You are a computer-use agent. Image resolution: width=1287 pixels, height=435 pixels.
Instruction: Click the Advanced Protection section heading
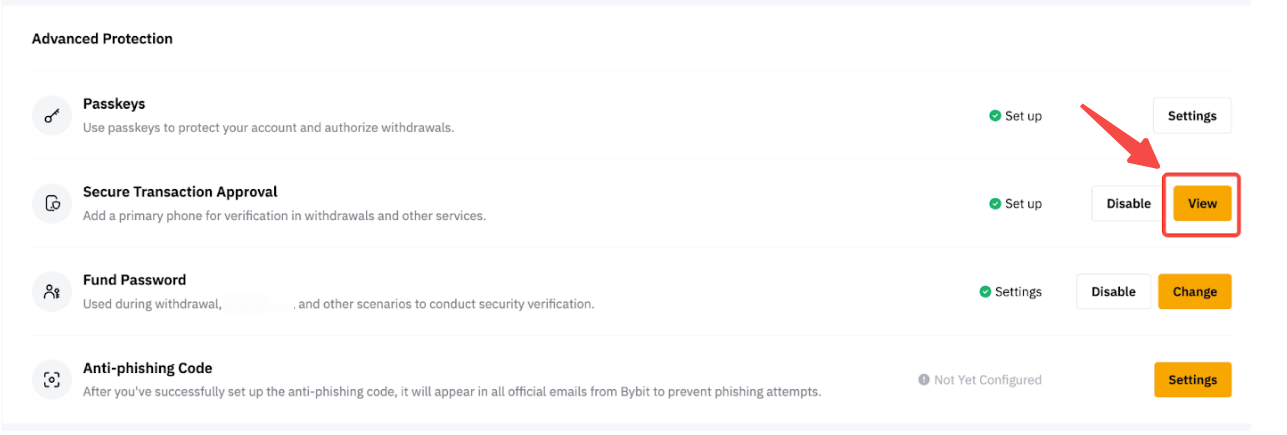click(102, 39)
